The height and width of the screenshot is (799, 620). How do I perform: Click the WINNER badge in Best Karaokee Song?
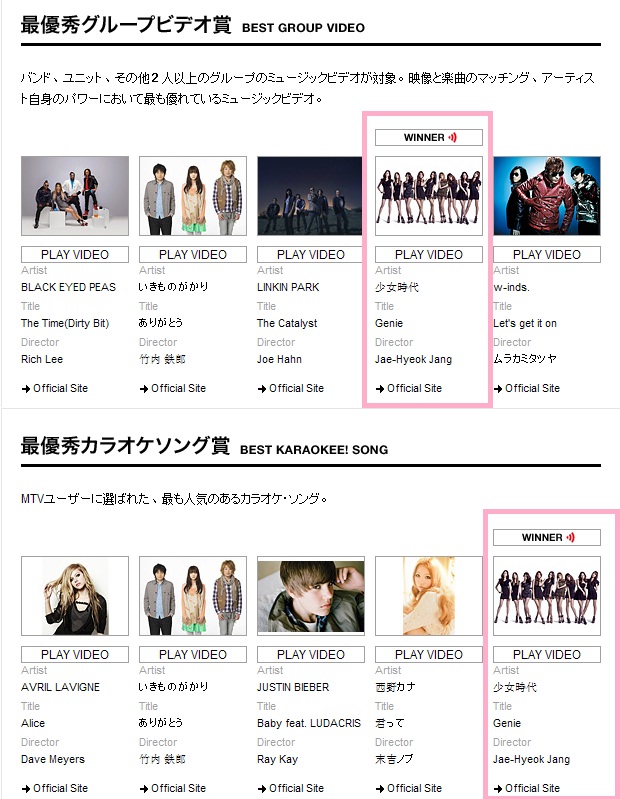tap(547, 538)
